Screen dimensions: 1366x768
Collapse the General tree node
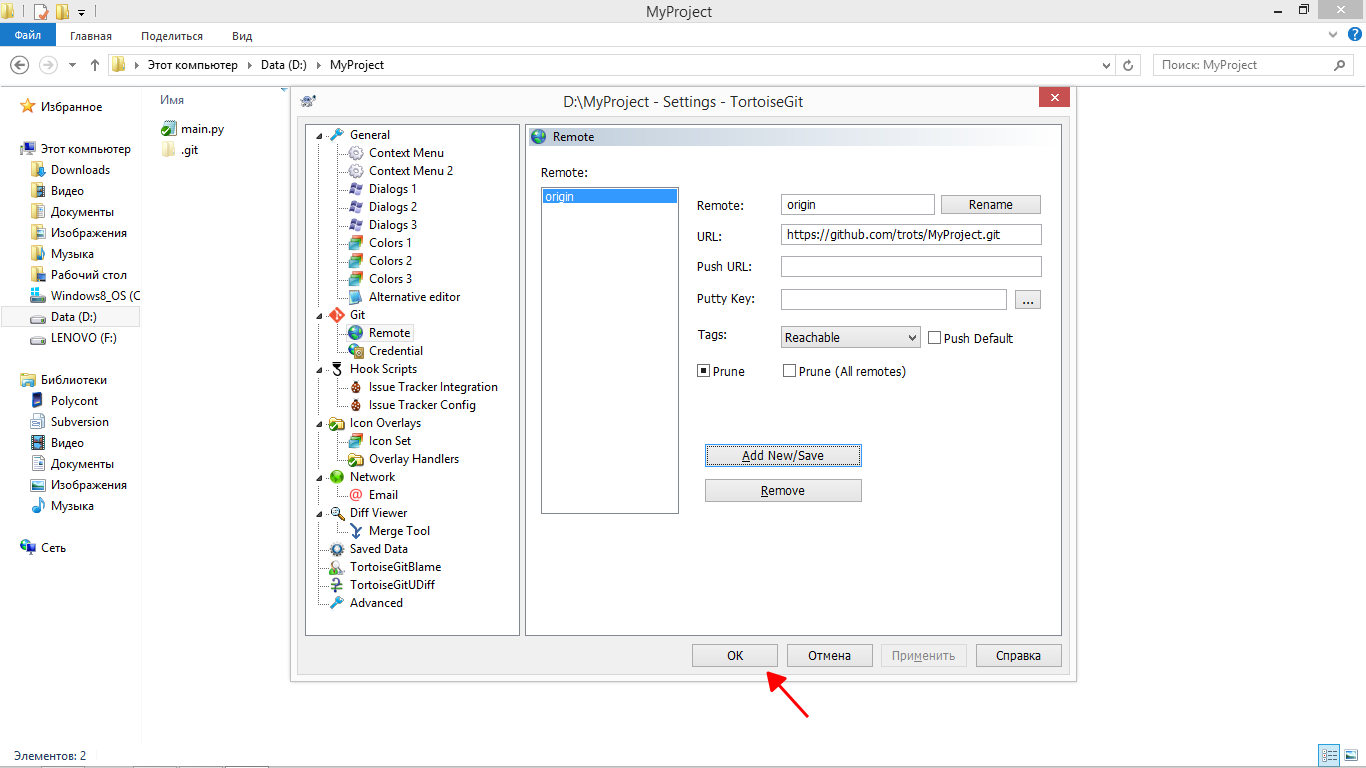click(320, 136)
